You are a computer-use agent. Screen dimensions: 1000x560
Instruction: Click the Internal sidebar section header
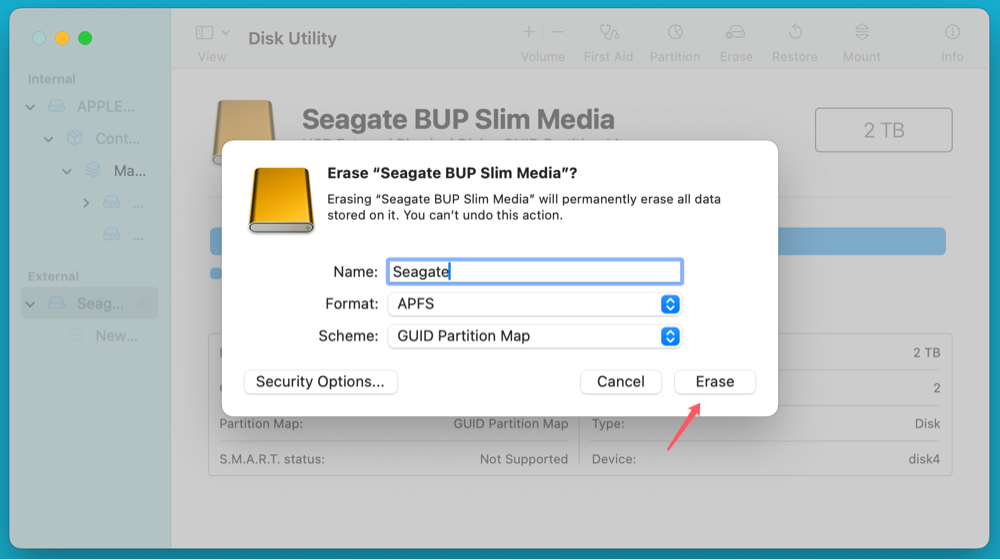pos(51,79)
